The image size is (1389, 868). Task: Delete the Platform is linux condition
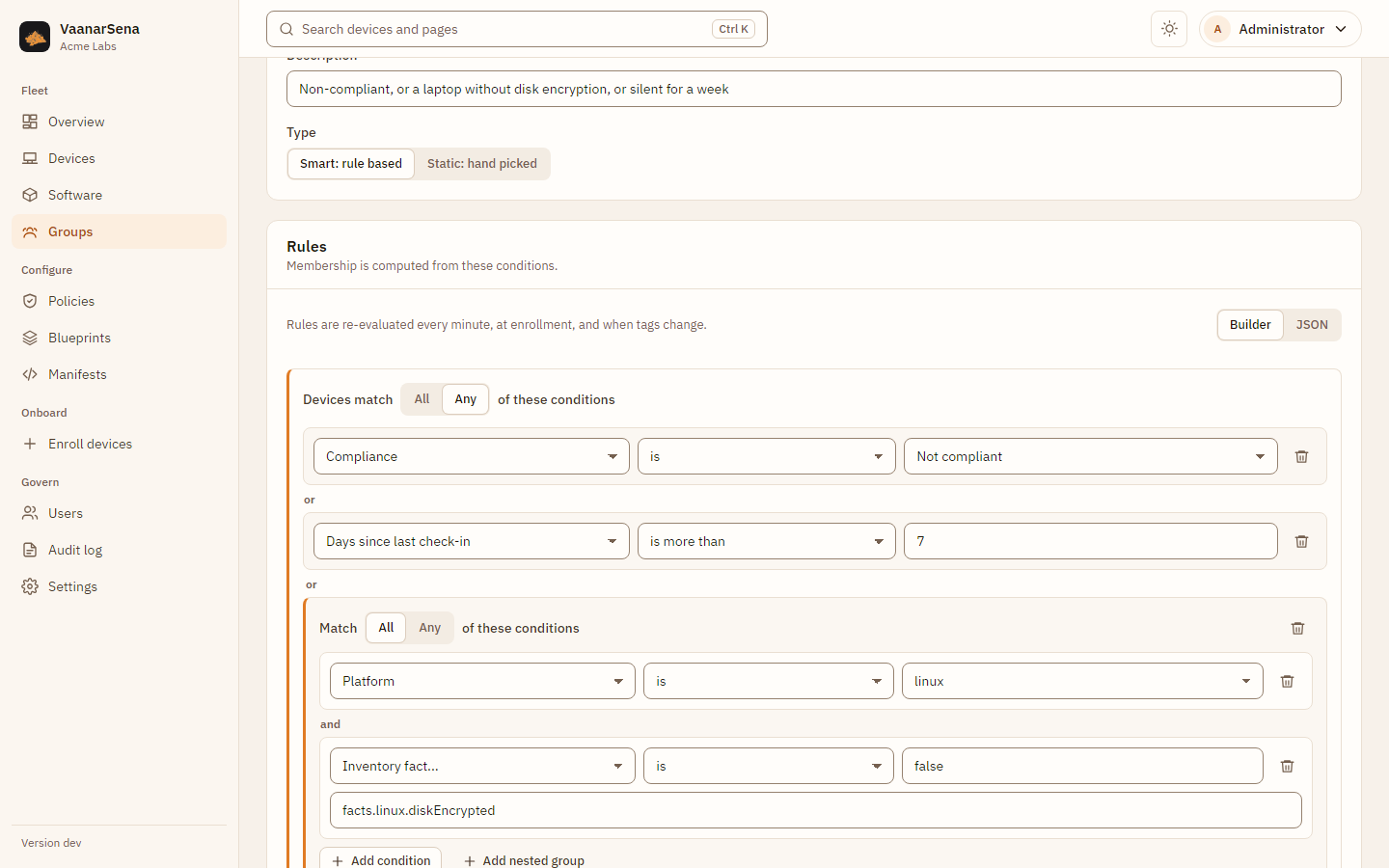1287,681
